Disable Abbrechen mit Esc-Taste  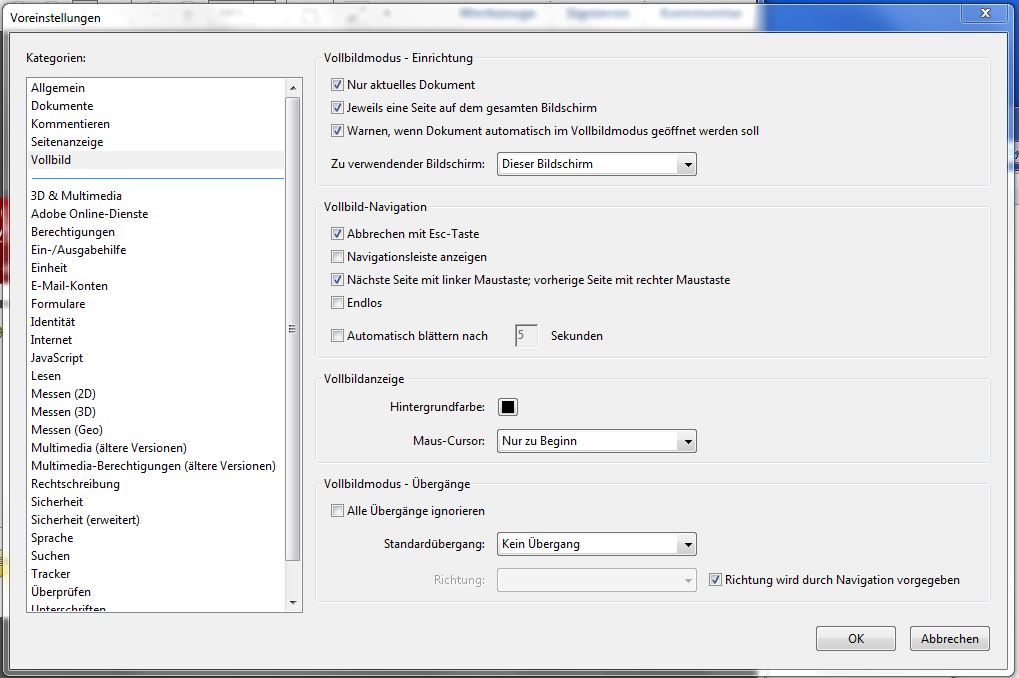click(337, 233)
